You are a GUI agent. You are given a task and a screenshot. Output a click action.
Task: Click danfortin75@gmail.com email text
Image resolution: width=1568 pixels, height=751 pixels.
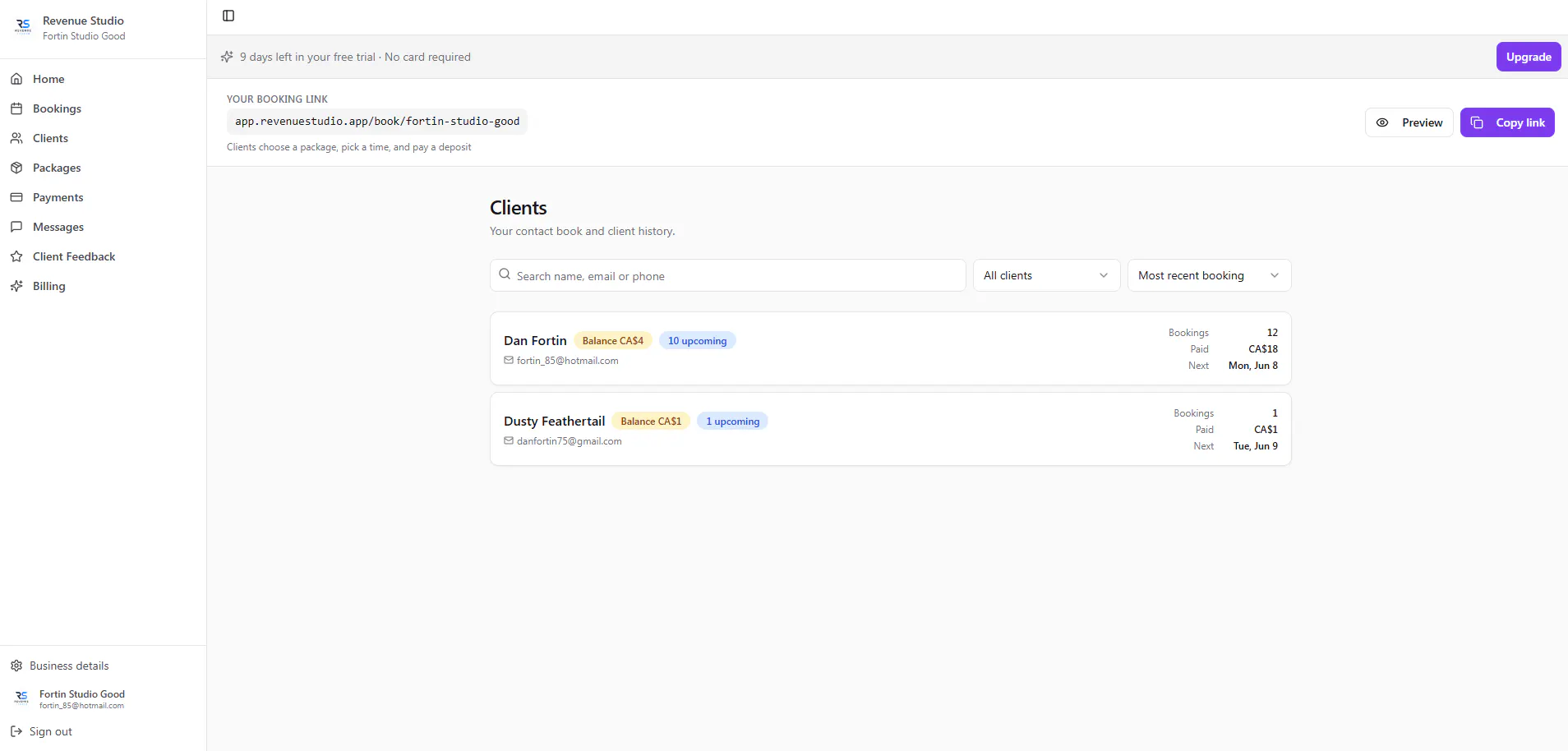click(x=569, y=441)
